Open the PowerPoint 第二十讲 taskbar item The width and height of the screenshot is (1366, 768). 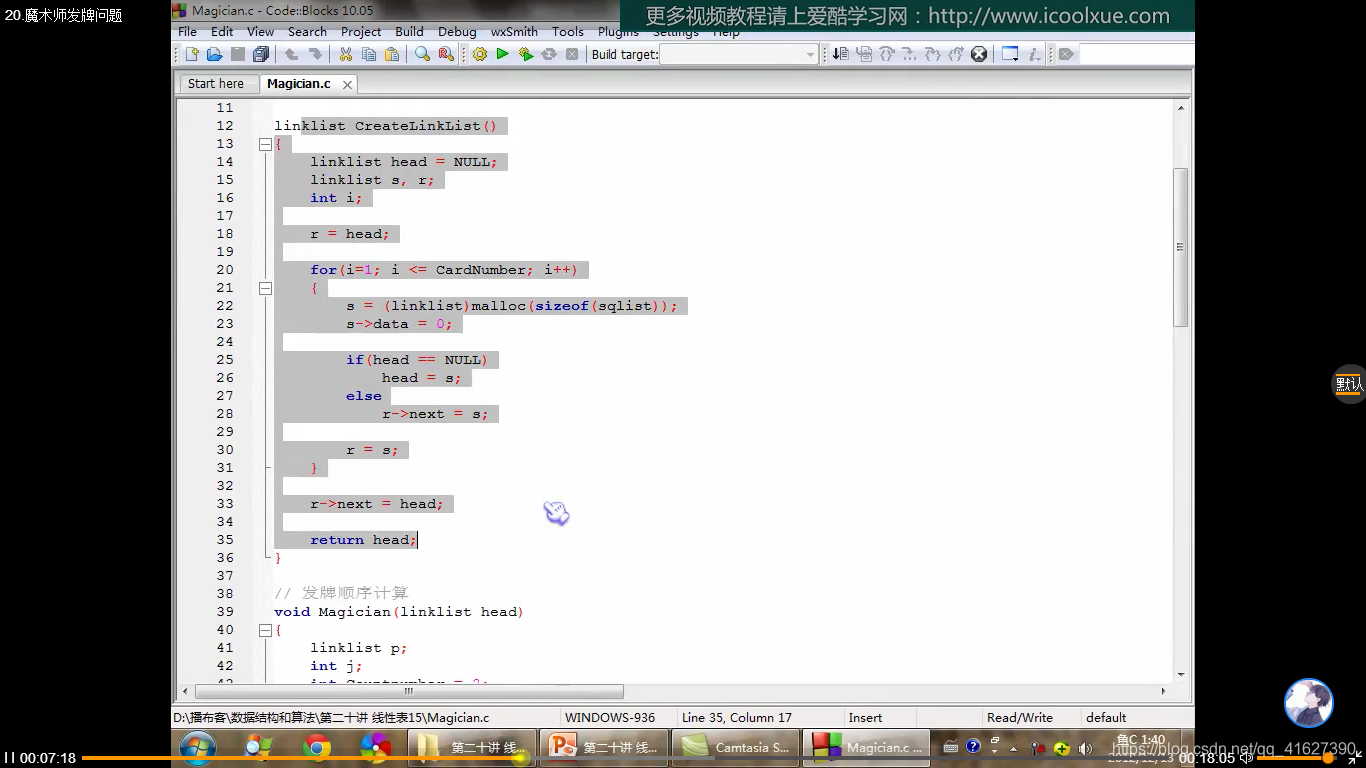(603, 747)
